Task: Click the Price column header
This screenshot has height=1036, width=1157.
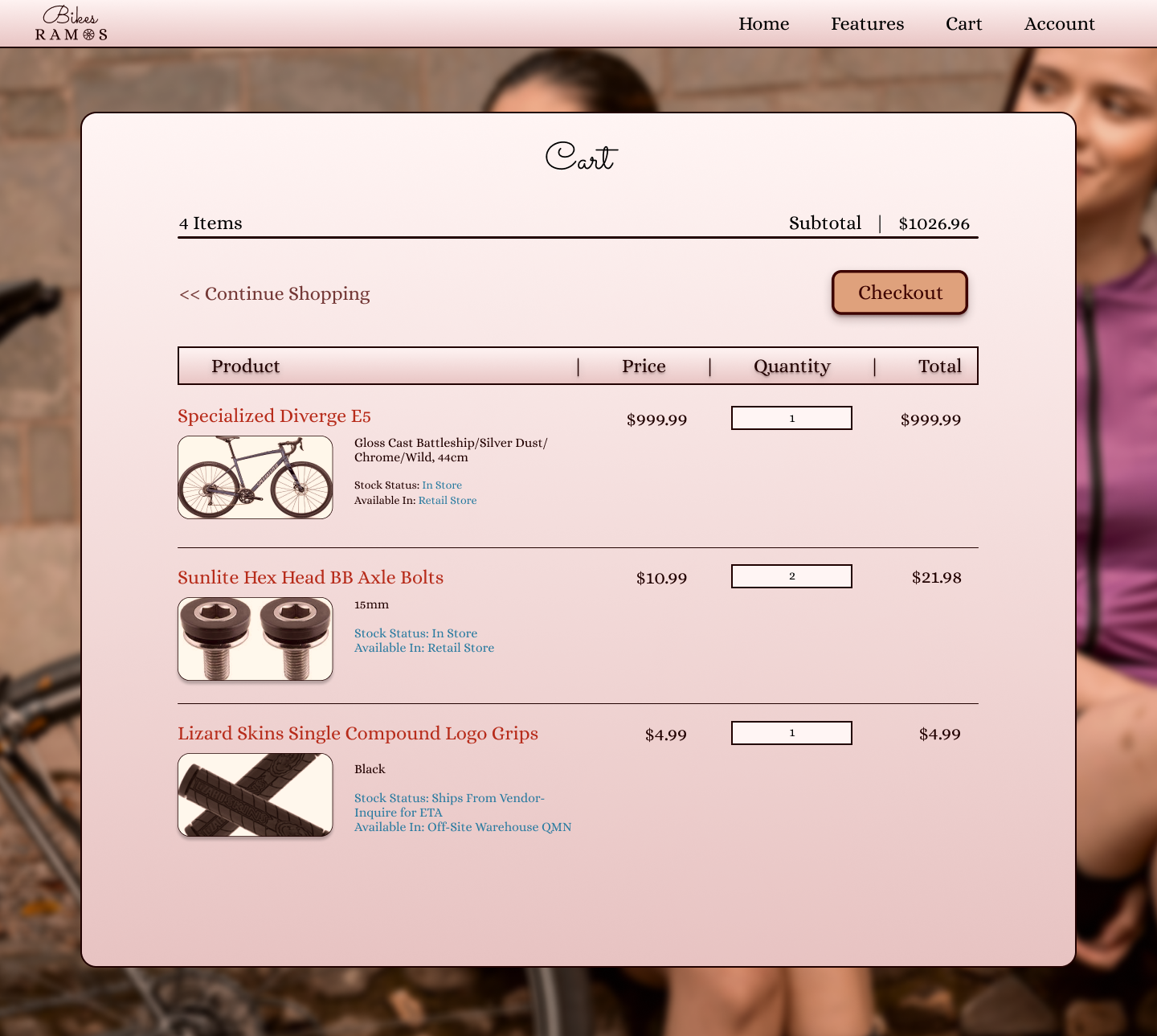Action: [644, 366]
